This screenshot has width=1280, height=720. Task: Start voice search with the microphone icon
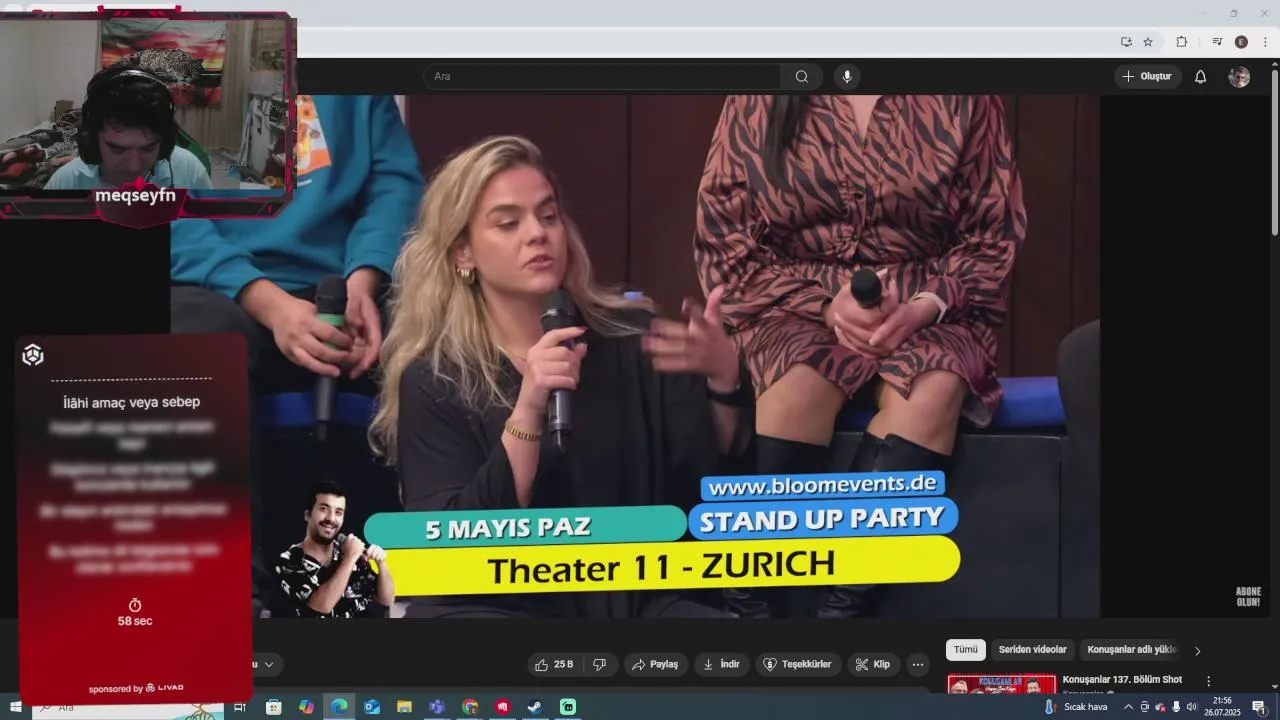(847, 77)
